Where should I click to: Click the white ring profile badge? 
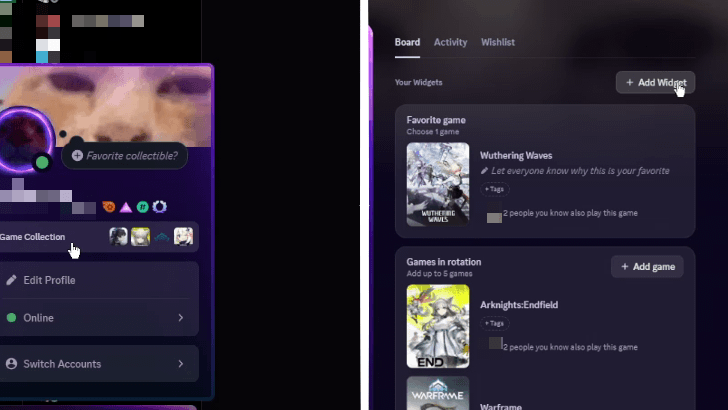coord(159,207)
